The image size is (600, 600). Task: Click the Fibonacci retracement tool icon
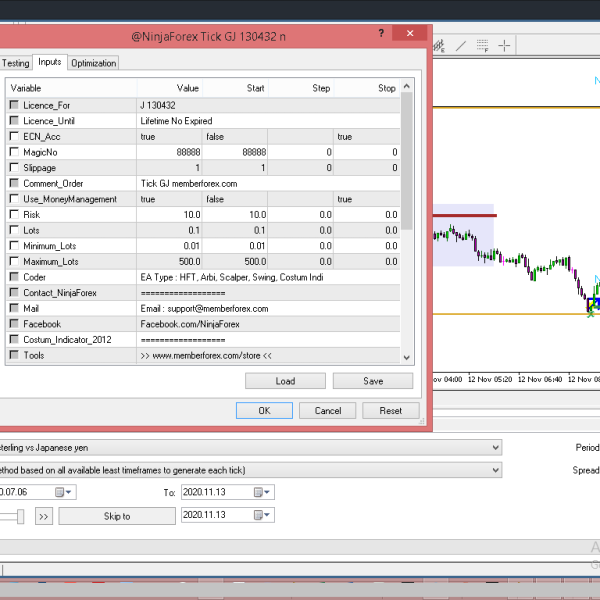tap(483, 45)
